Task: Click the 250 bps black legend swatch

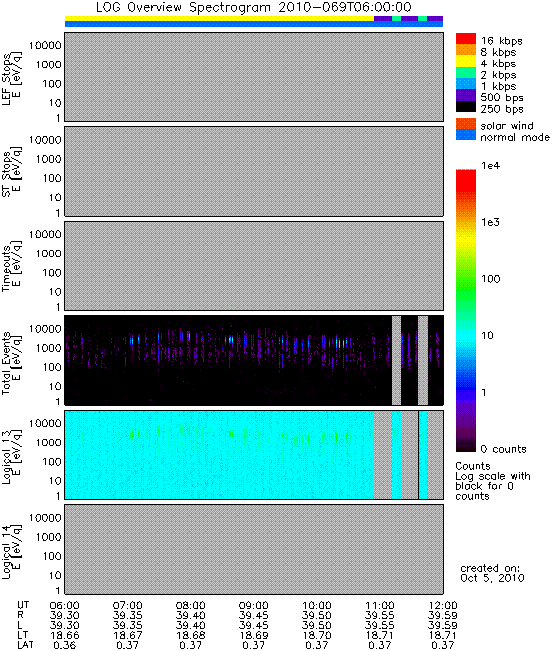Action: click(466, 106)
